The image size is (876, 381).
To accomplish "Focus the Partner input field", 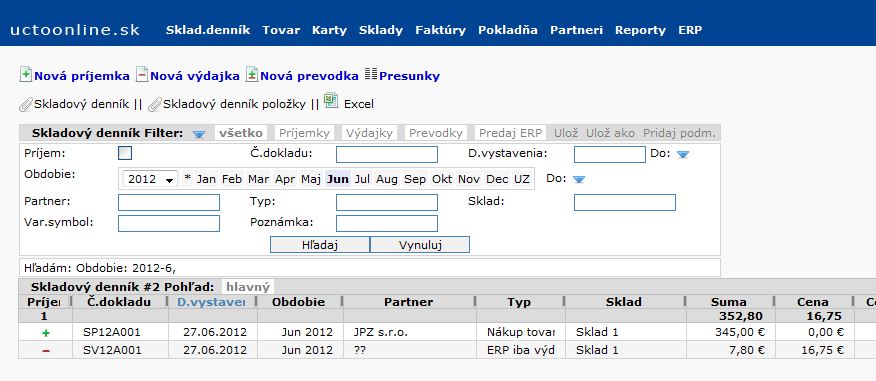I will click(x=169, y=202).
